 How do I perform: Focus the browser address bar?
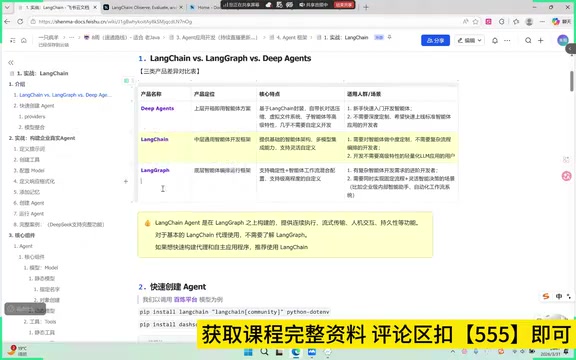[242, 22]
